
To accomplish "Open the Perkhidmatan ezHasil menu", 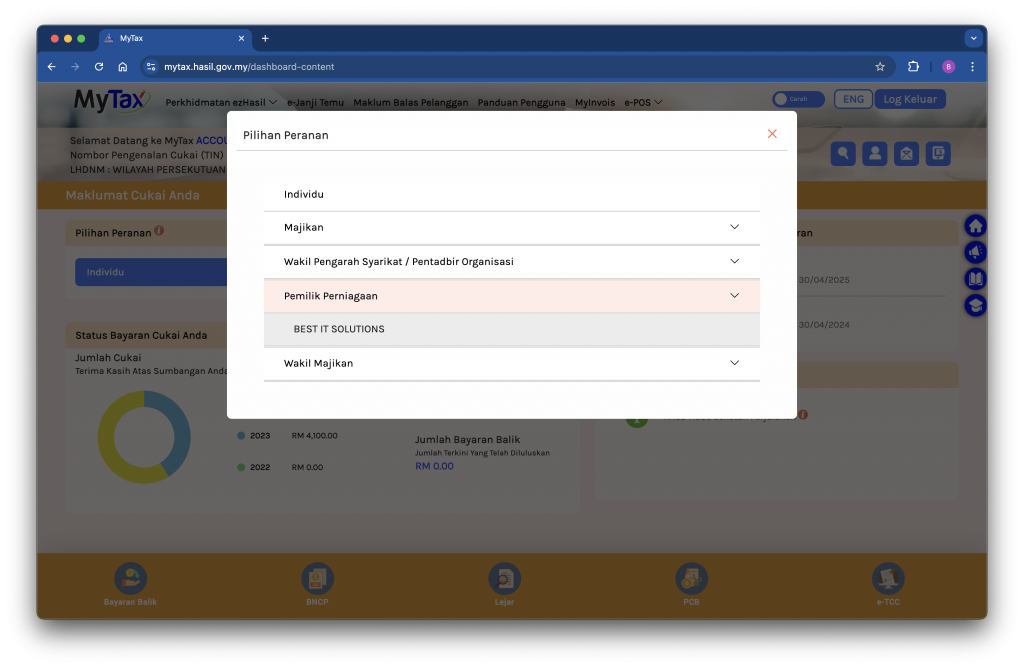I will pos(221,102).
